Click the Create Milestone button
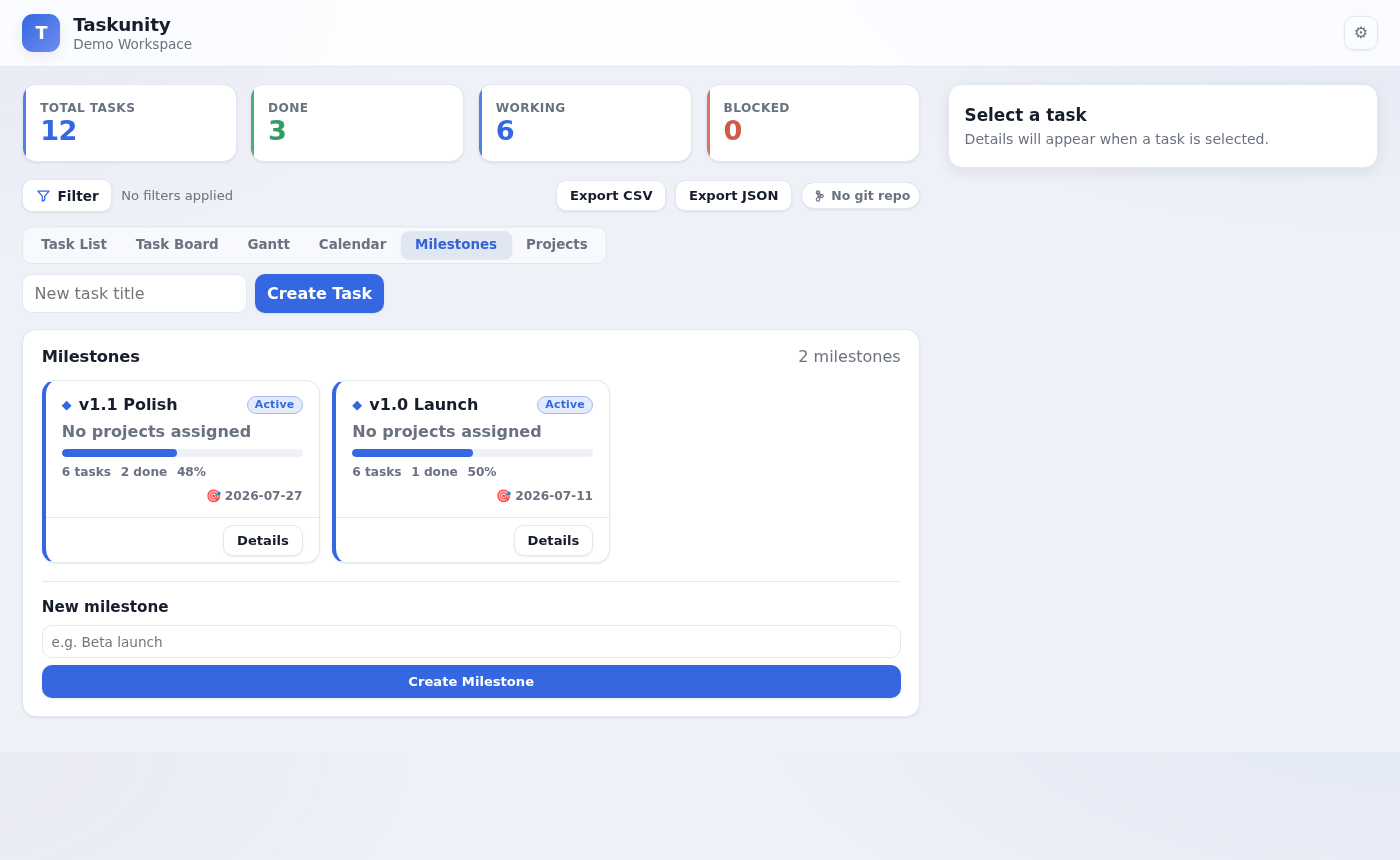 click(x=471, y=682)
